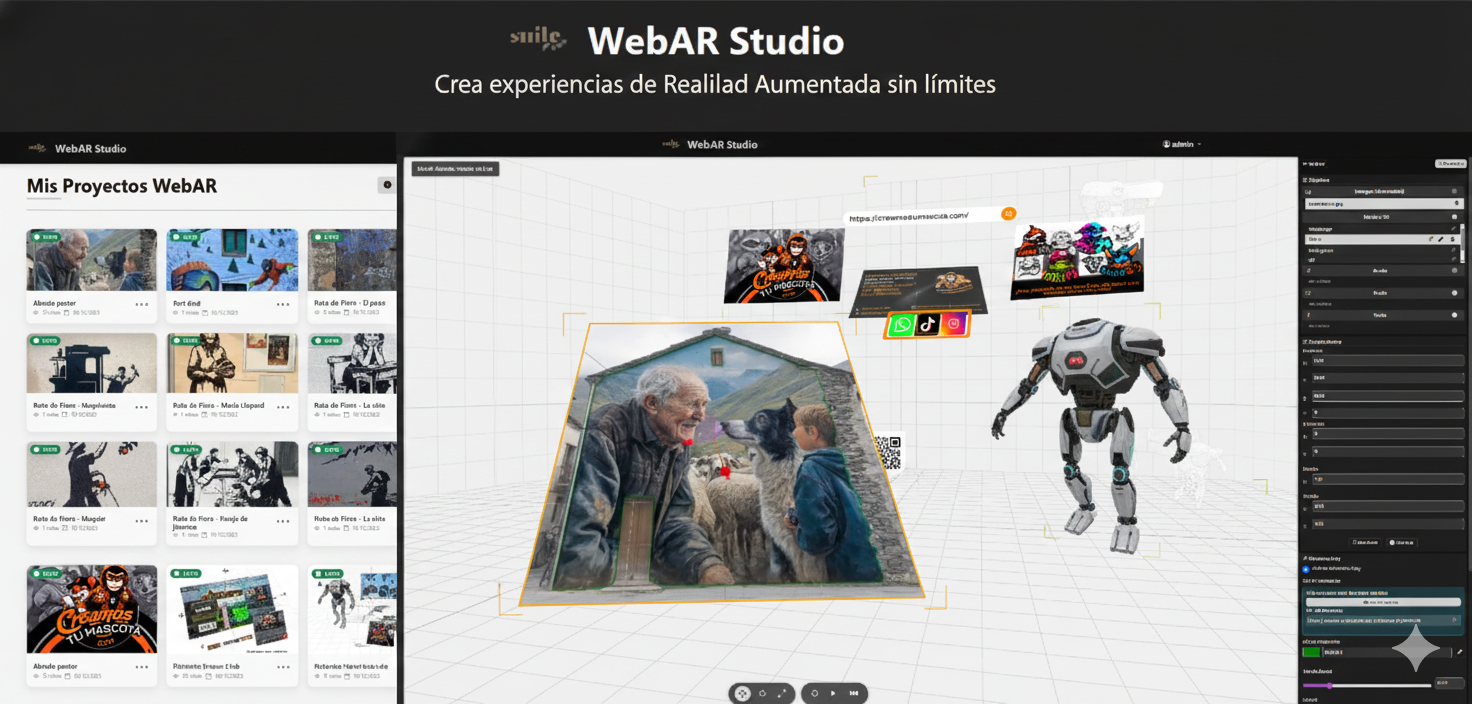
Task: Click the light file name field near the panel top
Action: tap(1384, 203)
